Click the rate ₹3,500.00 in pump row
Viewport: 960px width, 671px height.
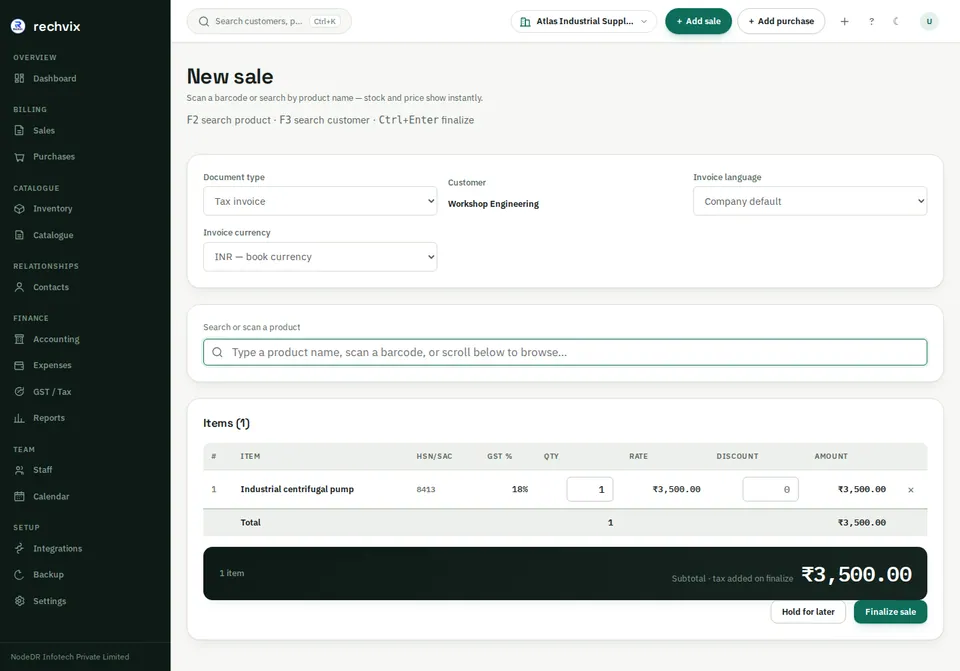(676, 489)
